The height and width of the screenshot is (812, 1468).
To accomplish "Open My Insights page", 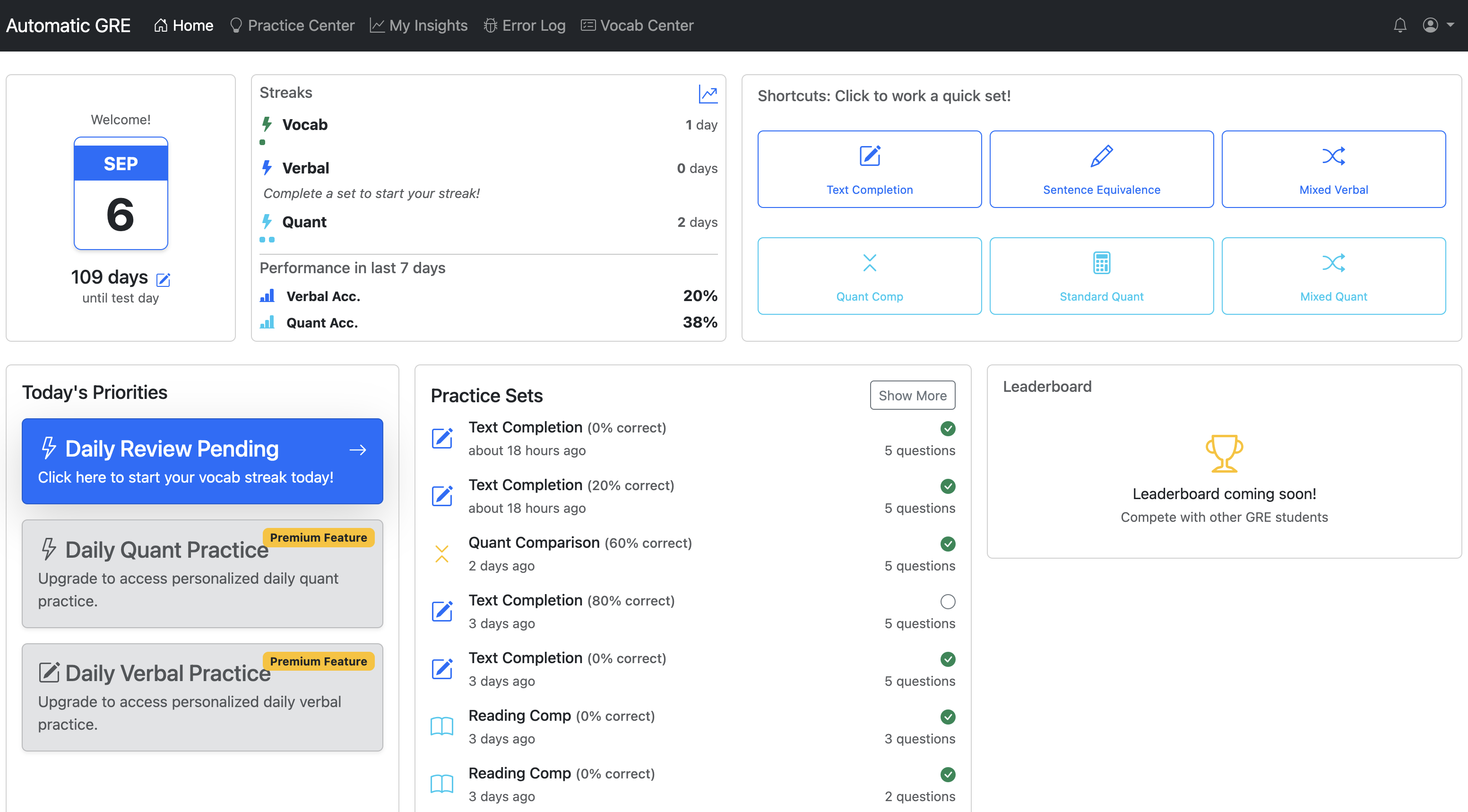I will tap(419, 25).
